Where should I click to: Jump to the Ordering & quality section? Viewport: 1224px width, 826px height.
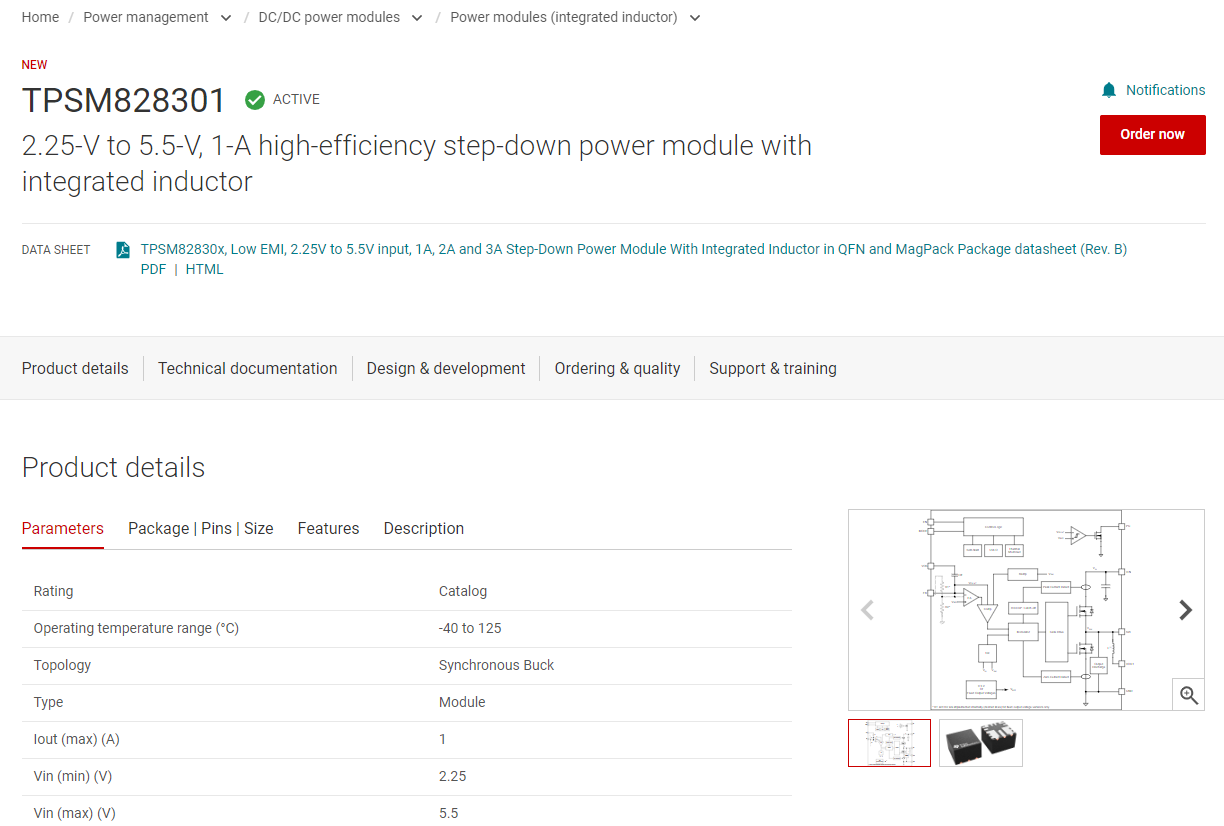(x=617, y=368)
